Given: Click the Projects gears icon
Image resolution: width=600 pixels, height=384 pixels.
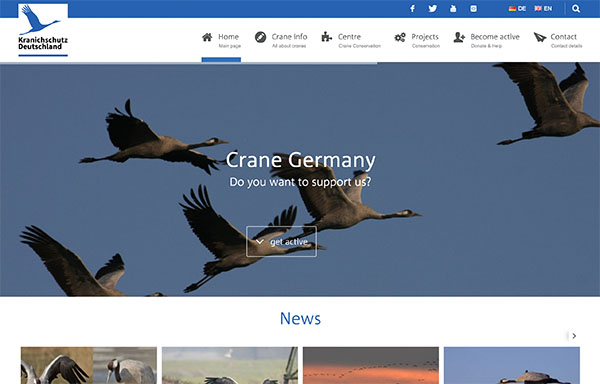Looking at the screenshot, I should click(x=400, y=37).
